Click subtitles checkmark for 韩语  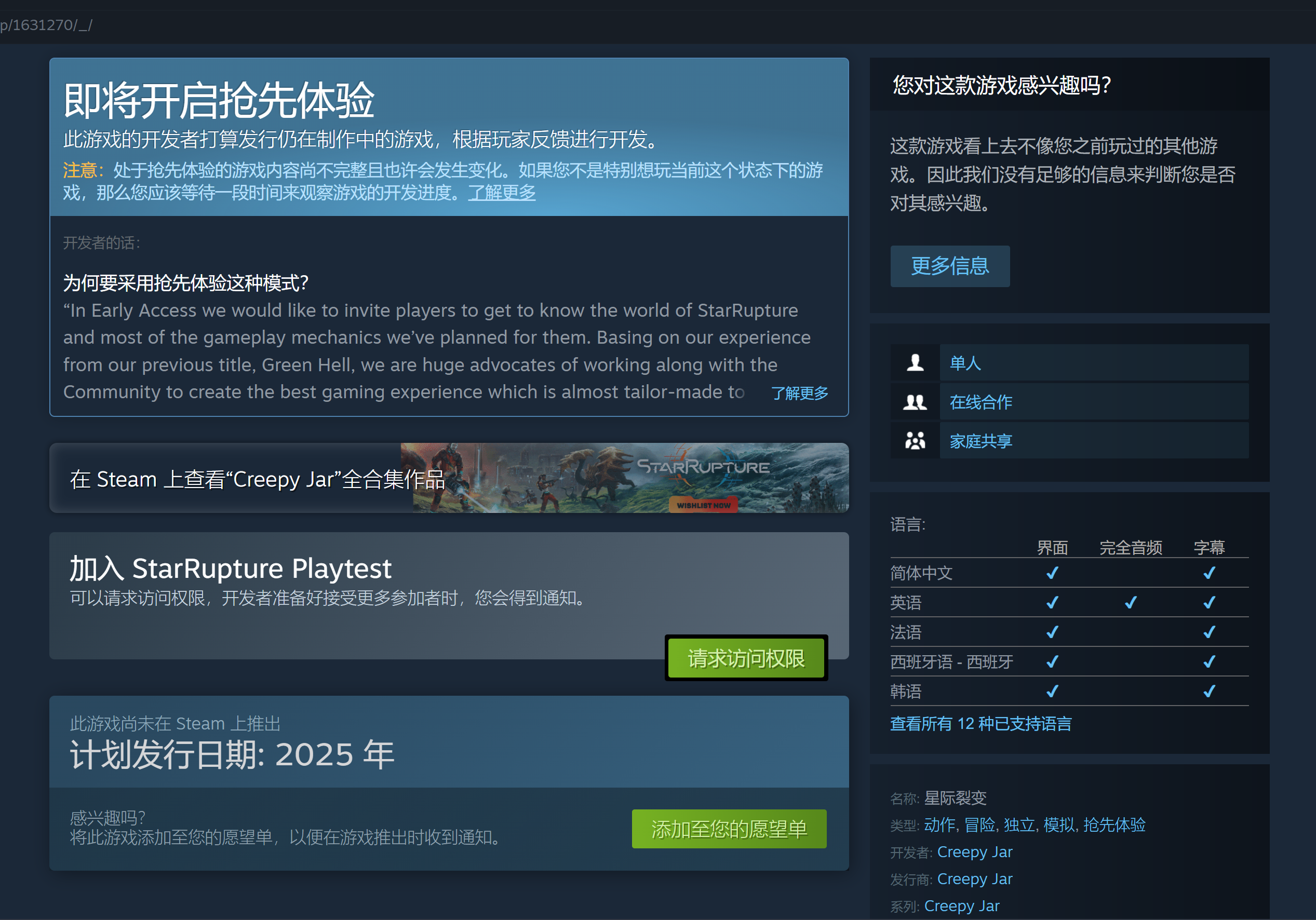[x=1209, y=692]
